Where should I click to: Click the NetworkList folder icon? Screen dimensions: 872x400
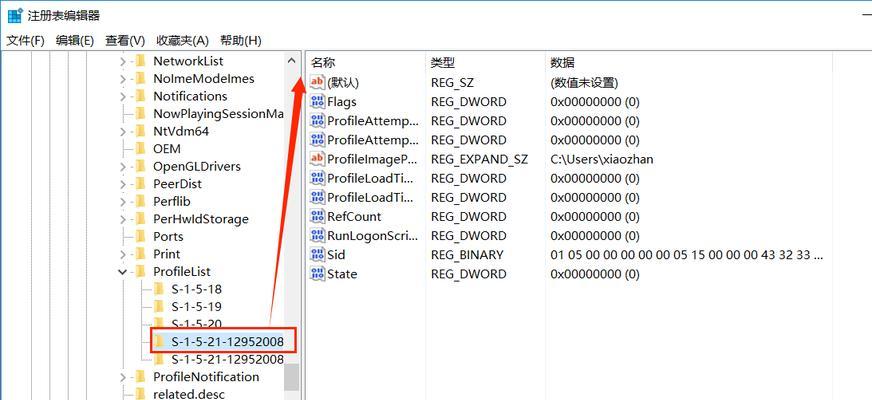[140, 61]
